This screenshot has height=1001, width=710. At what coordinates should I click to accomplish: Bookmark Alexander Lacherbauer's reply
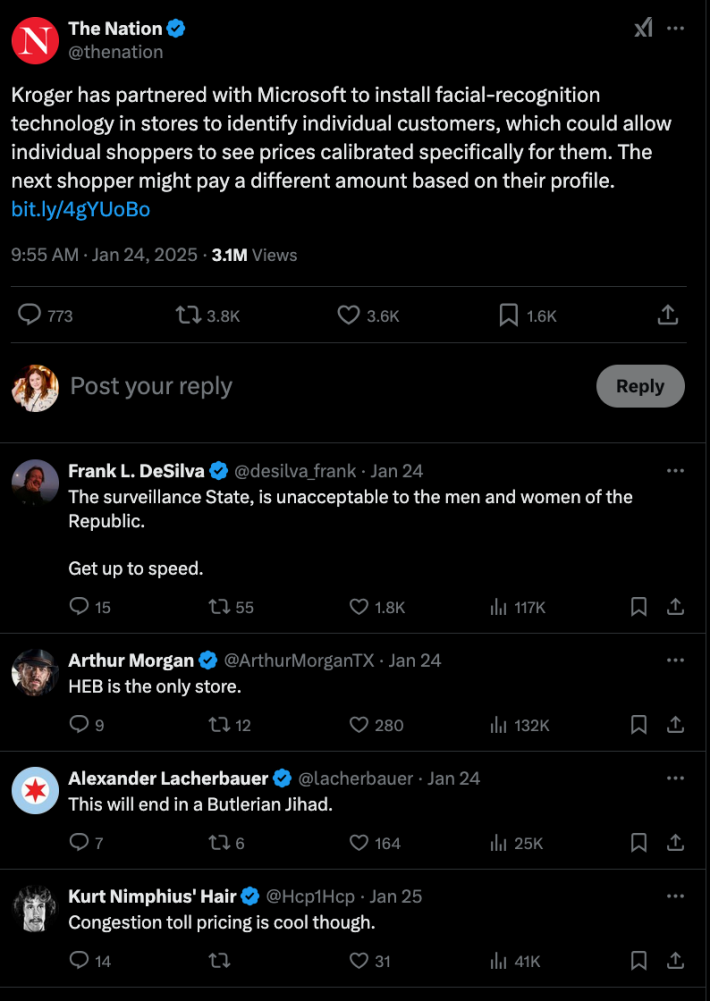(639, 843)
